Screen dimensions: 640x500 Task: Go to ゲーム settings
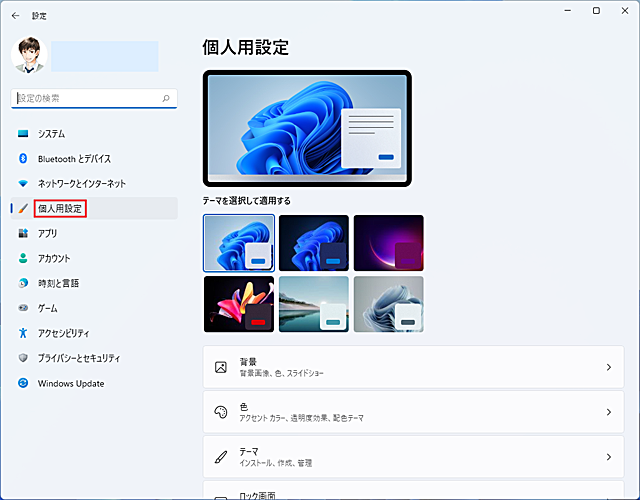94,308
